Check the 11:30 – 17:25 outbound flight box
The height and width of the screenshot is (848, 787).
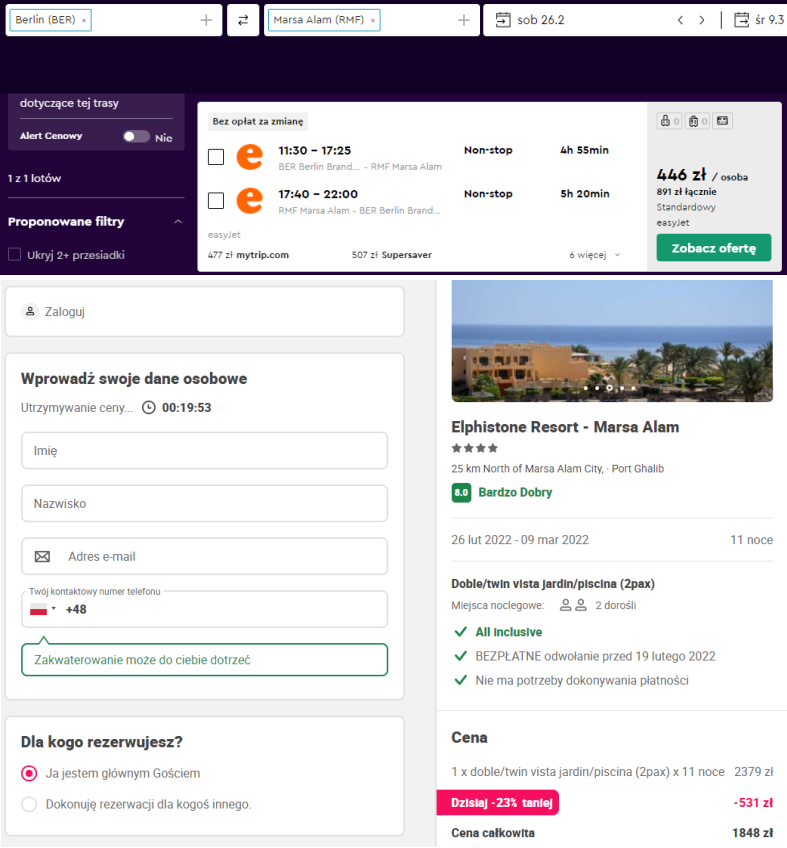click(216, 157)
